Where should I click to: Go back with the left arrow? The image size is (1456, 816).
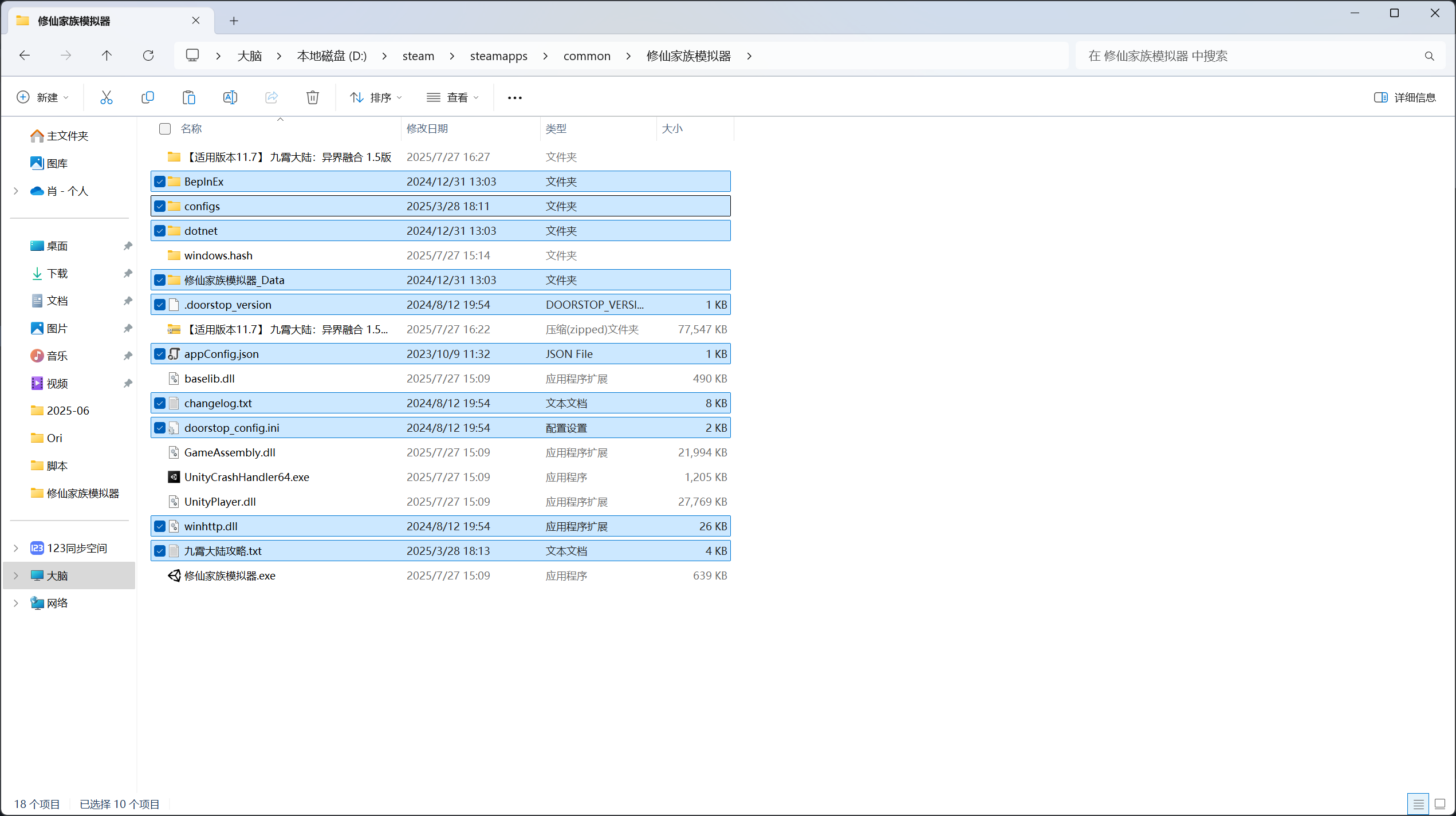coord(25,56)
